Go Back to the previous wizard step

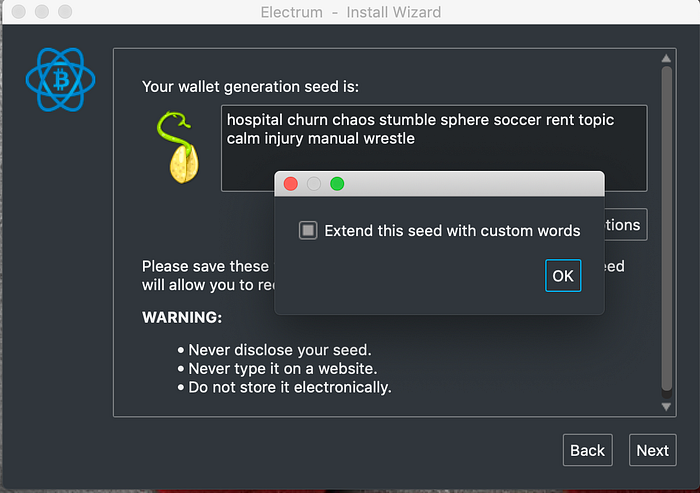[588, 450]
